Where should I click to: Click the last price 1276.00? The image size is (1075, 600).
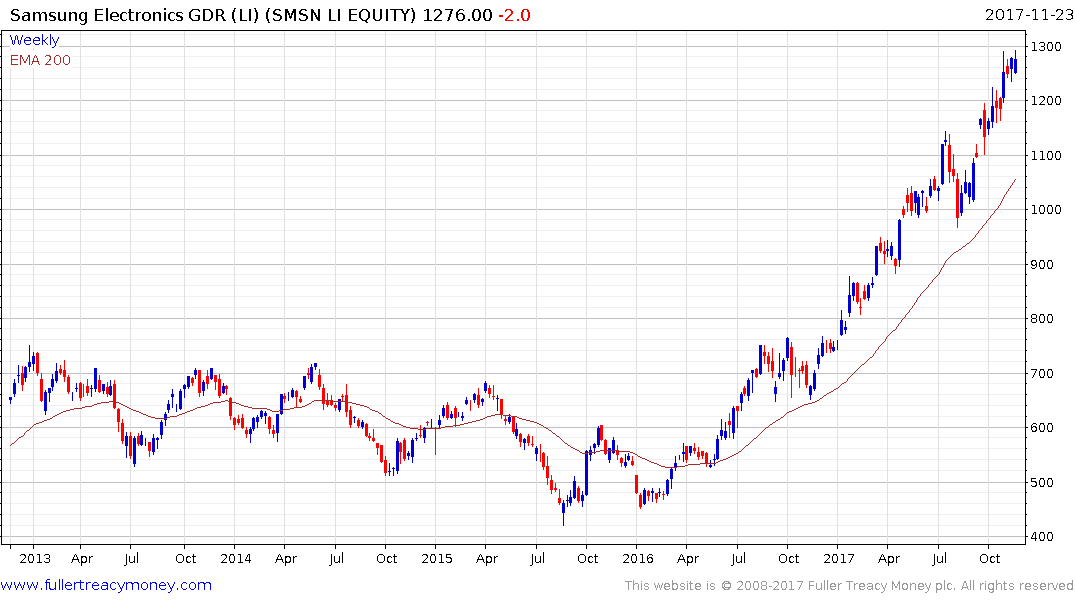[x=457, y=15]
